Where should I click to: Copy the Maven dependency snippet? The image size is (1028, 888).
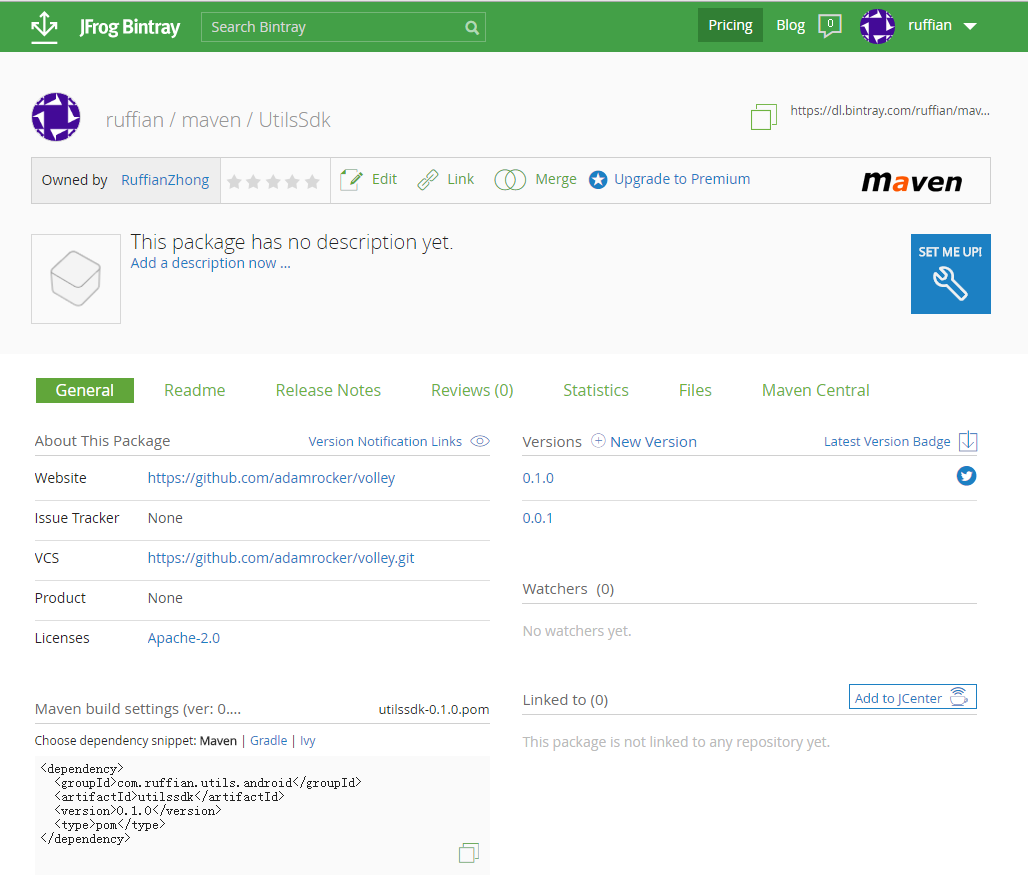(x=468, y=853)
